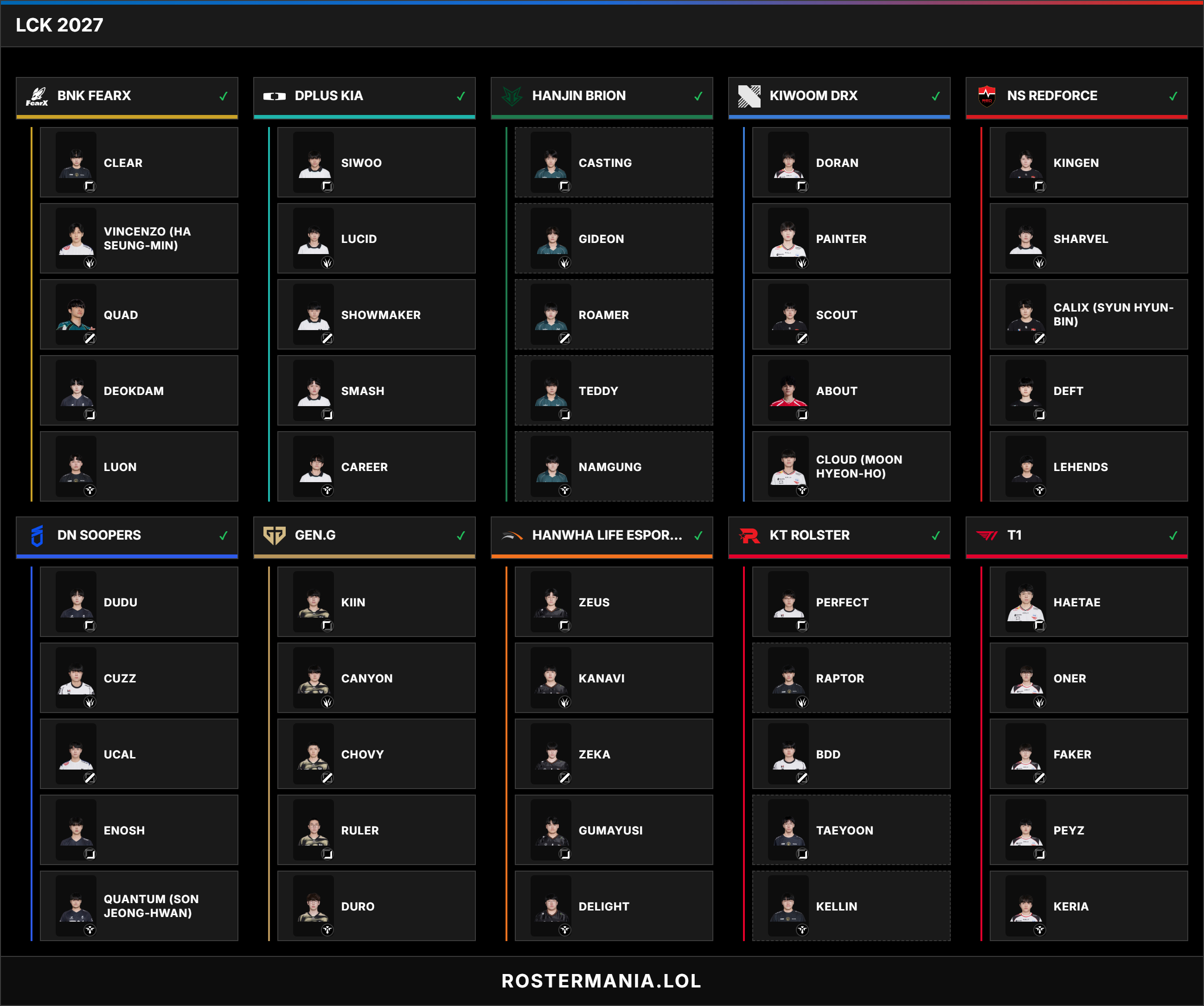Toggle the Dplus KIA confirmed checkmark
Viewport: 1204px width, 1006px height.
tap(461, 96)
